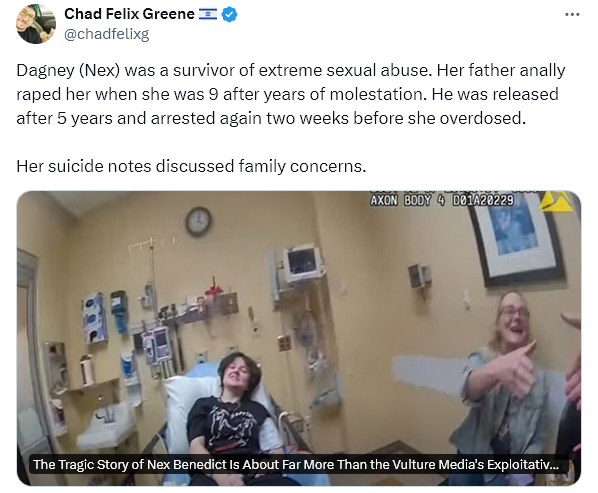The width and height of the screenshot is (598, 493).
Task: Click the wall clock in preview image
Action: click(x=199, y=222)
